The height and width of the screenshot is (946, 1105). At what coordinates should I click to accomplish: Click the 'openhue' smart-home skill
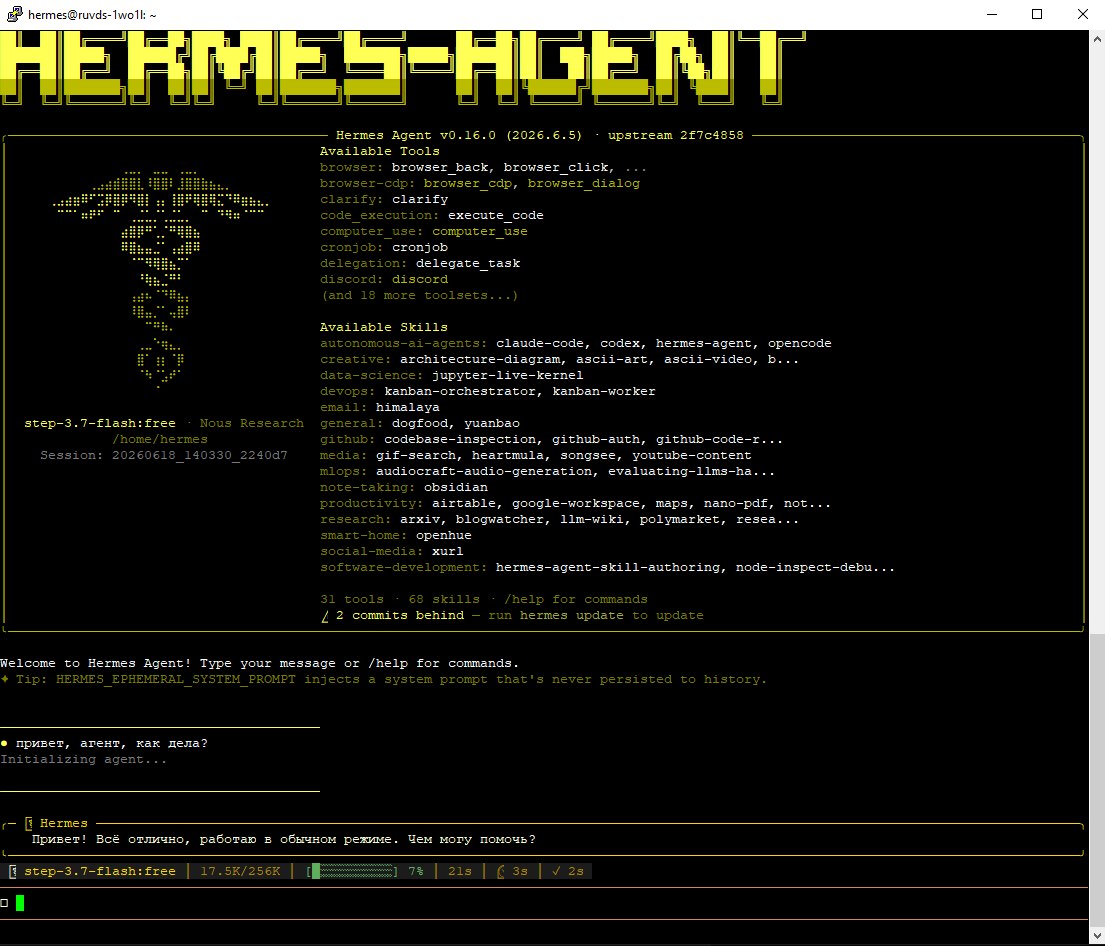coord(444,536)
